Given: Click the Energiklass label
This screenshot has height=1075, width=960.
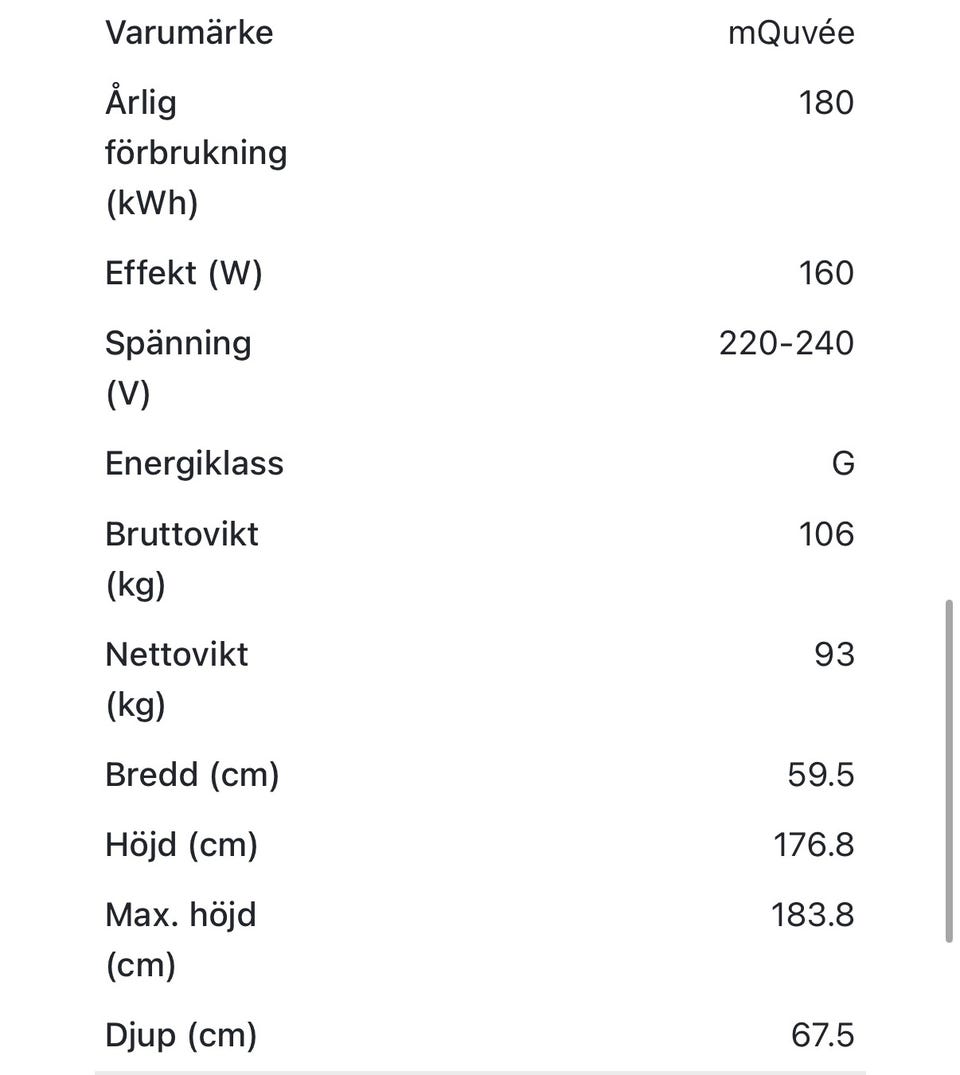Looking at the screenshot, I should tap(194, 464).
